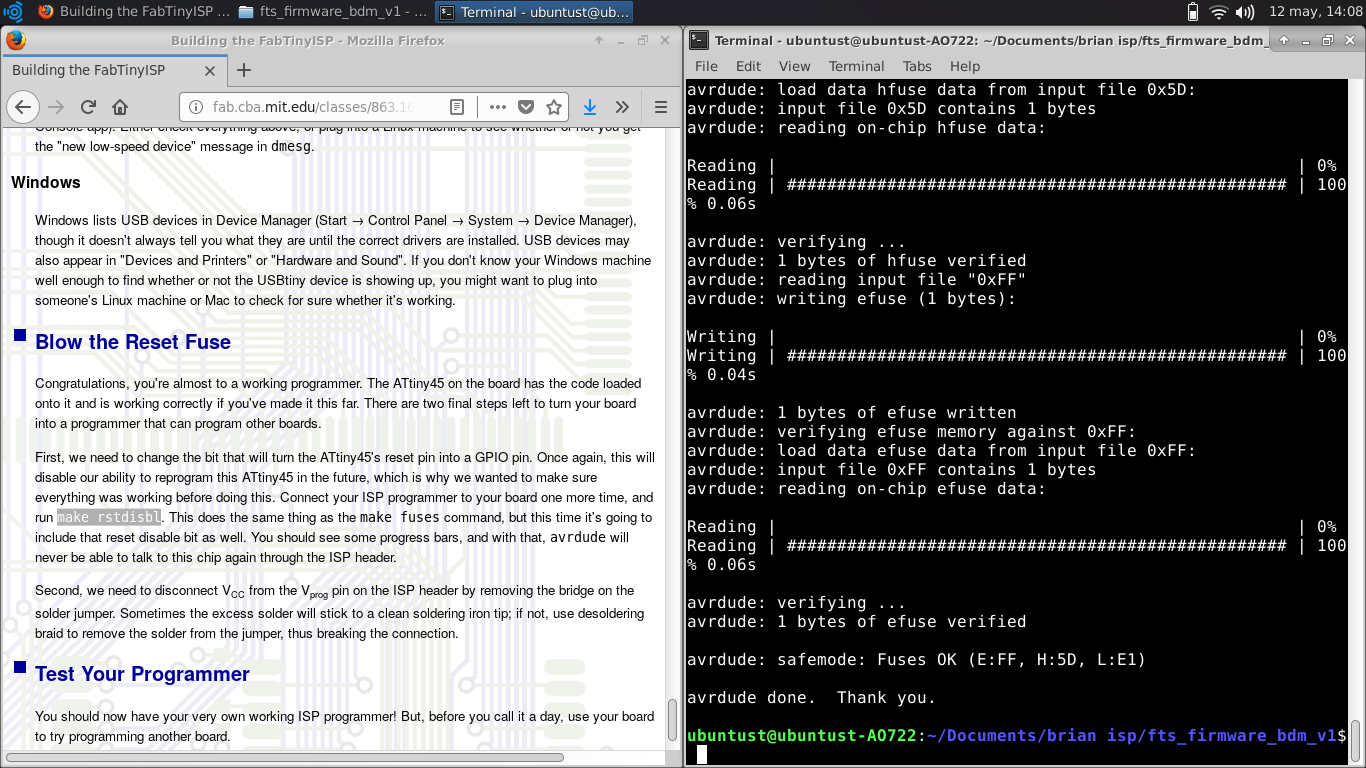Select the Building the FabTinyISP browser tab
Image resolution: width=1366 pixels, height=768 pixels.
coord(113,71)
